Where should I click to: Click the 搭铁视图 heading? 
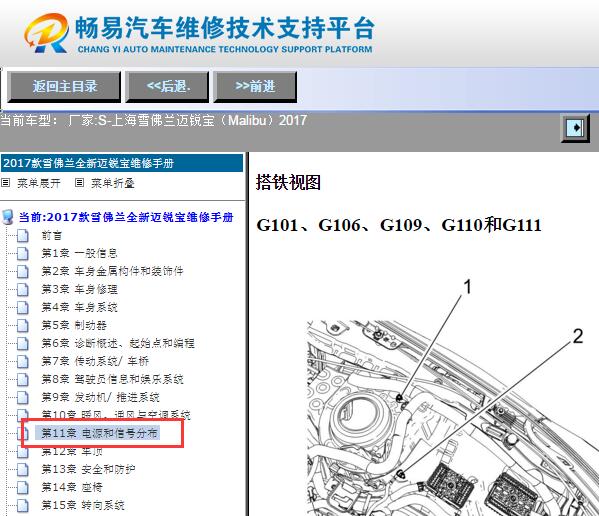click(288, 182)
